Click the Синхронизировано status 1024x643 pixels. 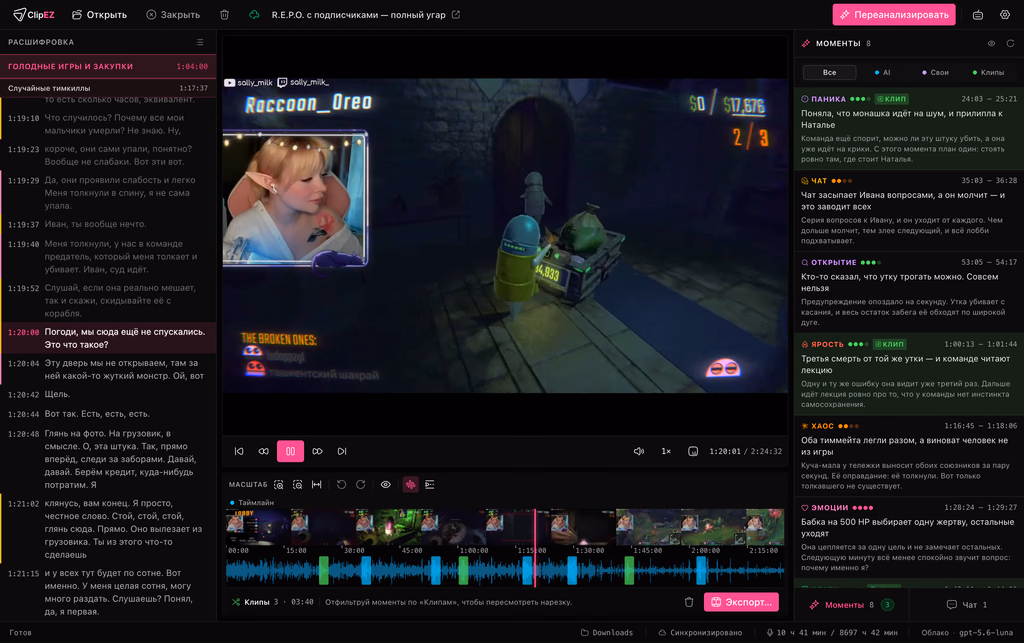pos(699,633)
